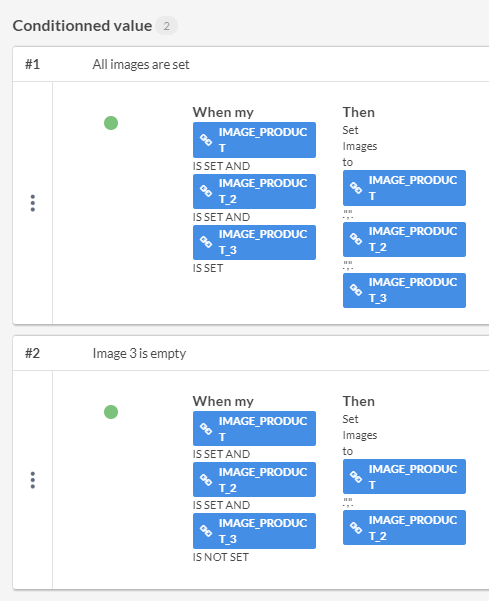The height and width of the screenshot is (601, 489).
Task: Click the 'IS NOT SET' operator in rule #2
Action: point(221,557)
